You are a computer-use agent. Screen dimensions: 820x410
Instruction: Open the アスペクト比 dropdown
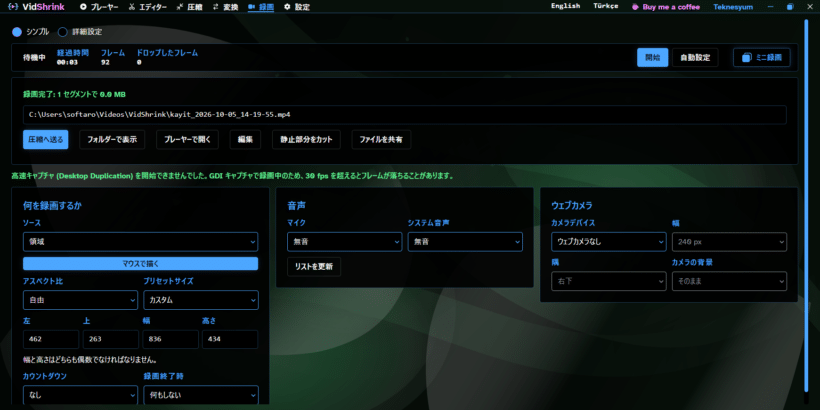point(81,300)
